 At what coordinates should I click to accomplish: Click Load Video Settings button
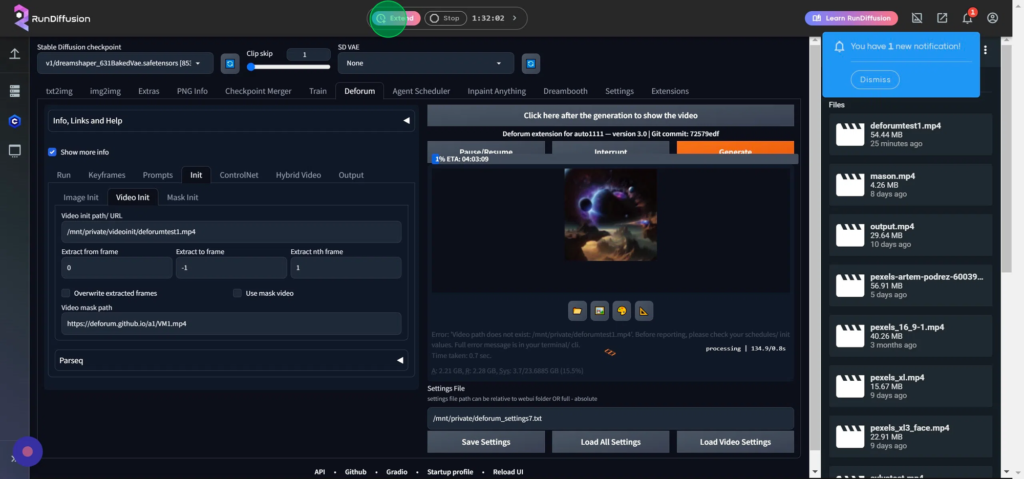pos(735,442)
